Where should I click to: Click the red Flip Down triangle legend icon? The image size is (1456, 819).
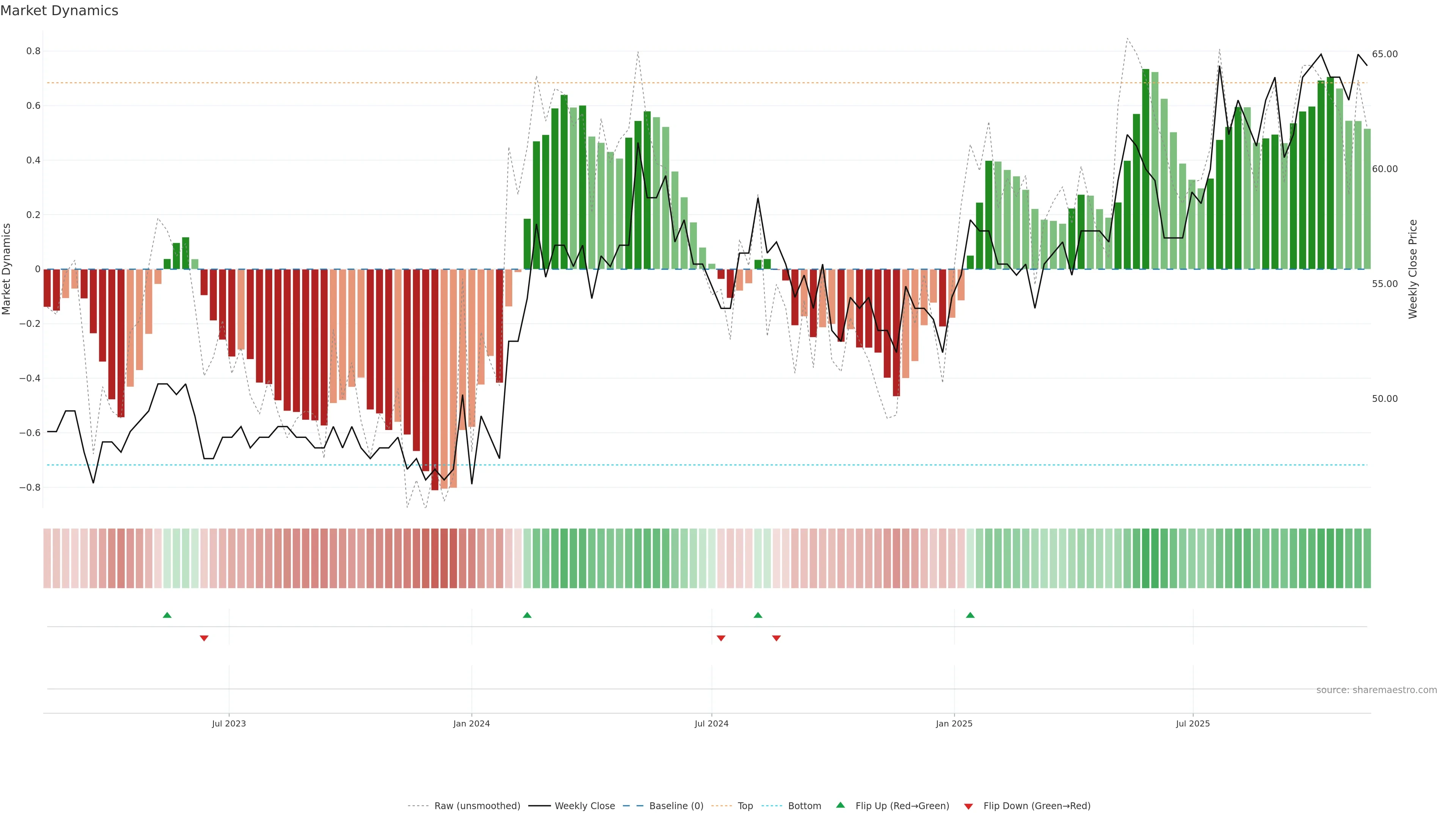968,806
